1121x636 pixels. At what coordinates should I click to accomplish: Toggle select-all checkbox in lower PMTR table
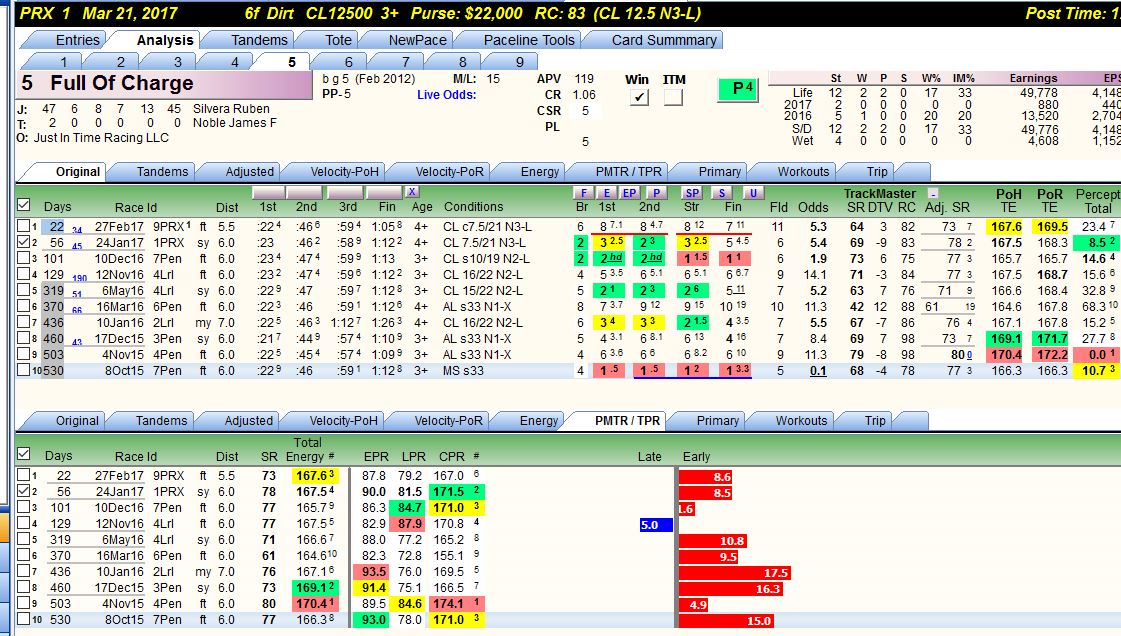coord(24,454)
